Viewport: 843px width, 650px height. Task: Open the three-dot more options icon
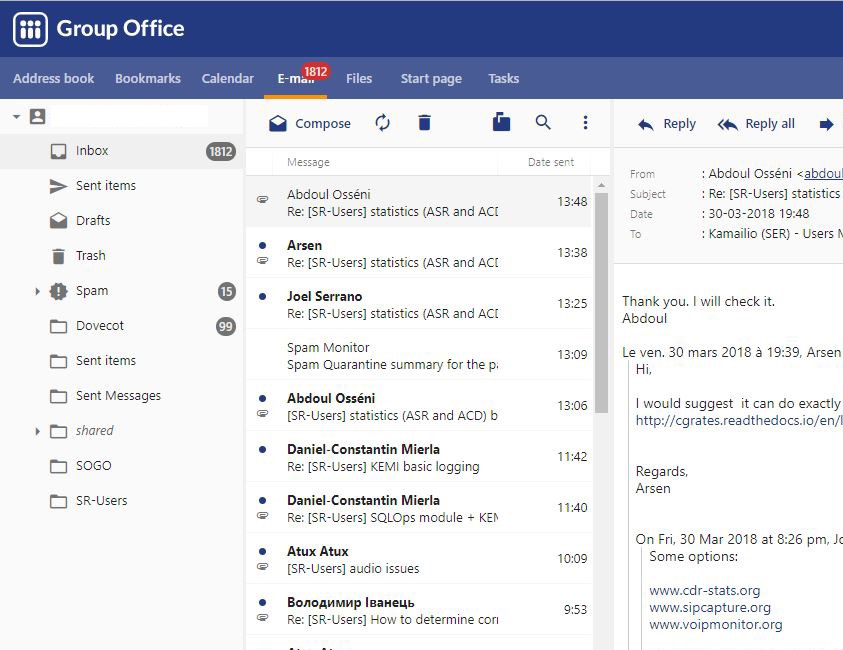(585, 123)
